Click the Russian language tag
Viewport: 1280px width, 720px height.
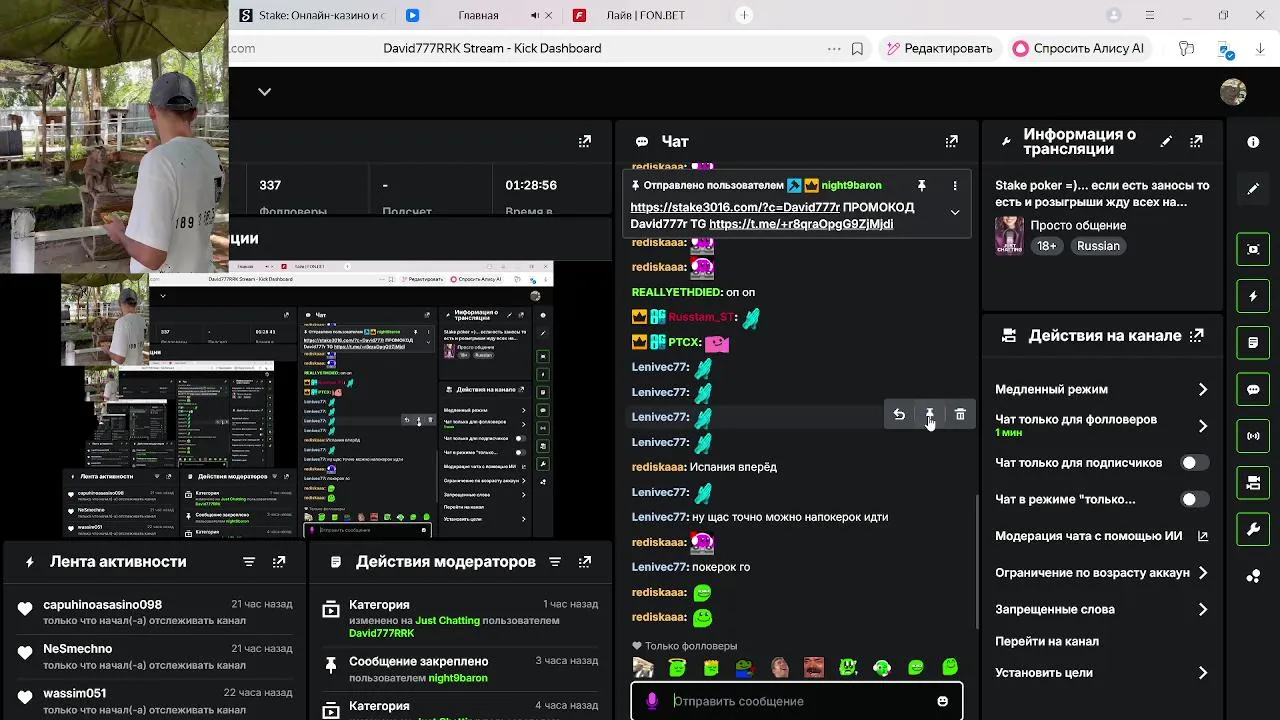tap(1098, 246)
